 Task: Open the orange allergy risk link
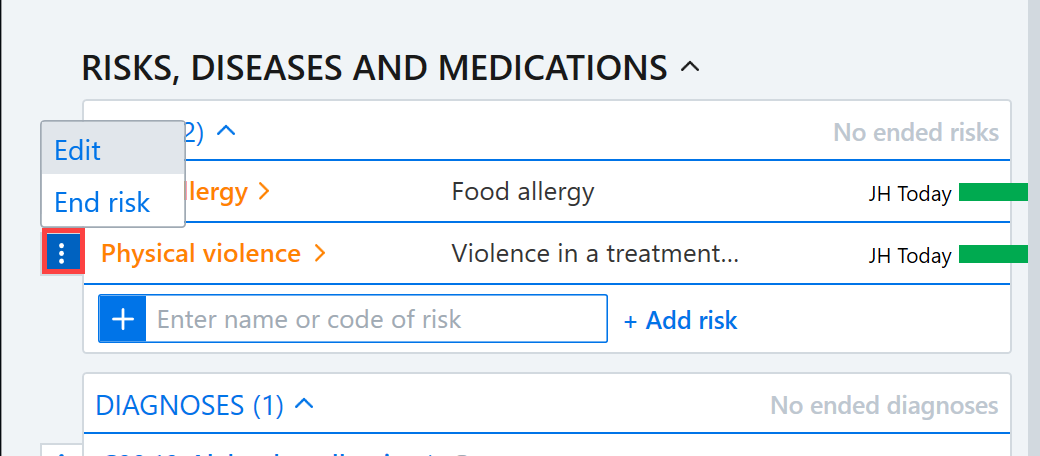[x=216, y=192]
